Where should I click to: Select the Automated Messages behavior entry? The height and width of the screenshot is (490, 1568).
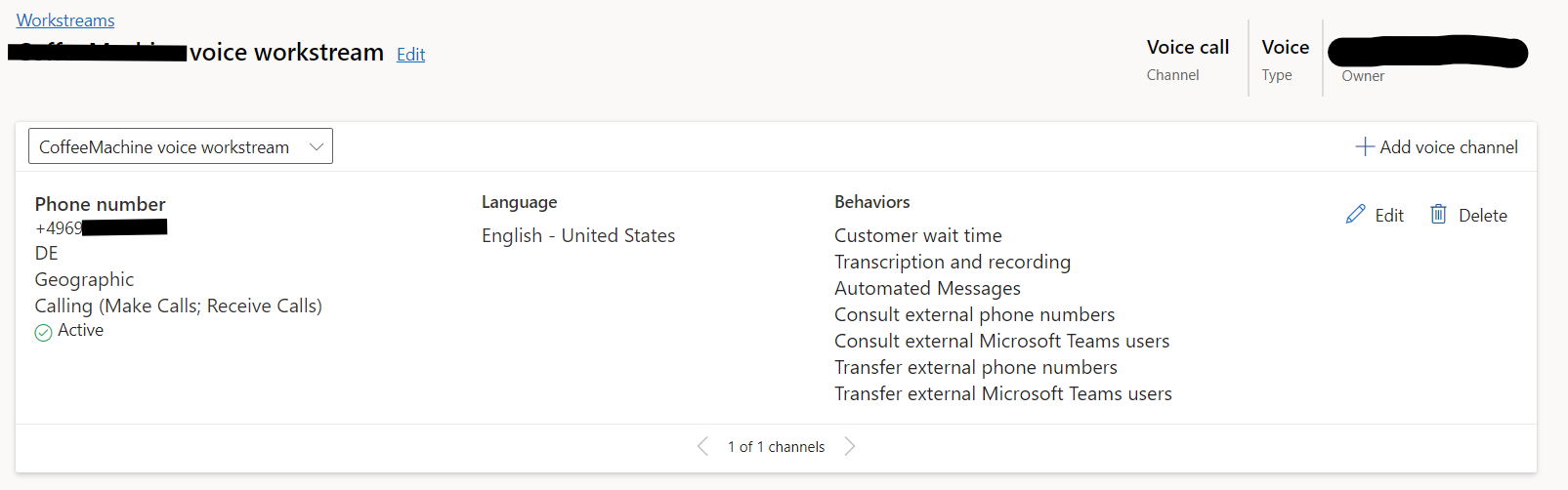(927, 288)
